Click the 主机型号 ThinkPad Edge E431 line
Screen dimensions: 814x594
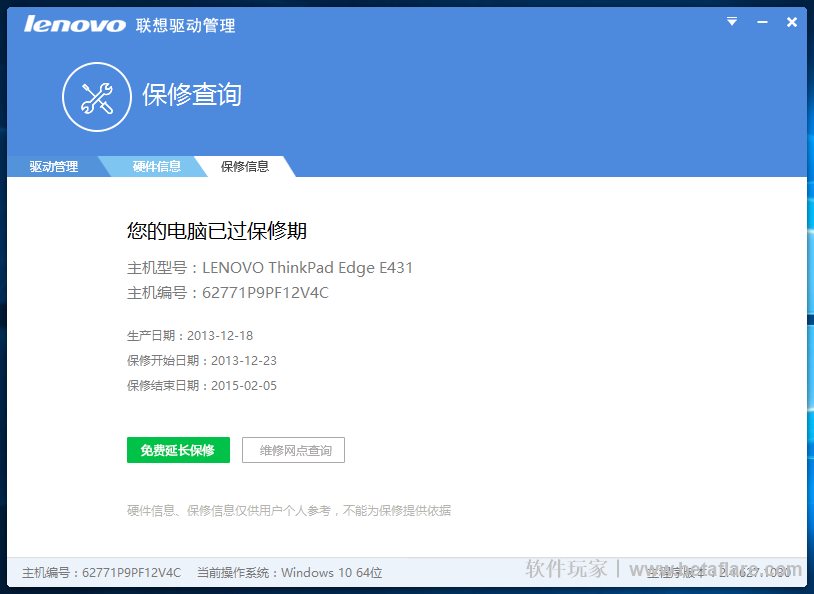click(x=270, y=268)
